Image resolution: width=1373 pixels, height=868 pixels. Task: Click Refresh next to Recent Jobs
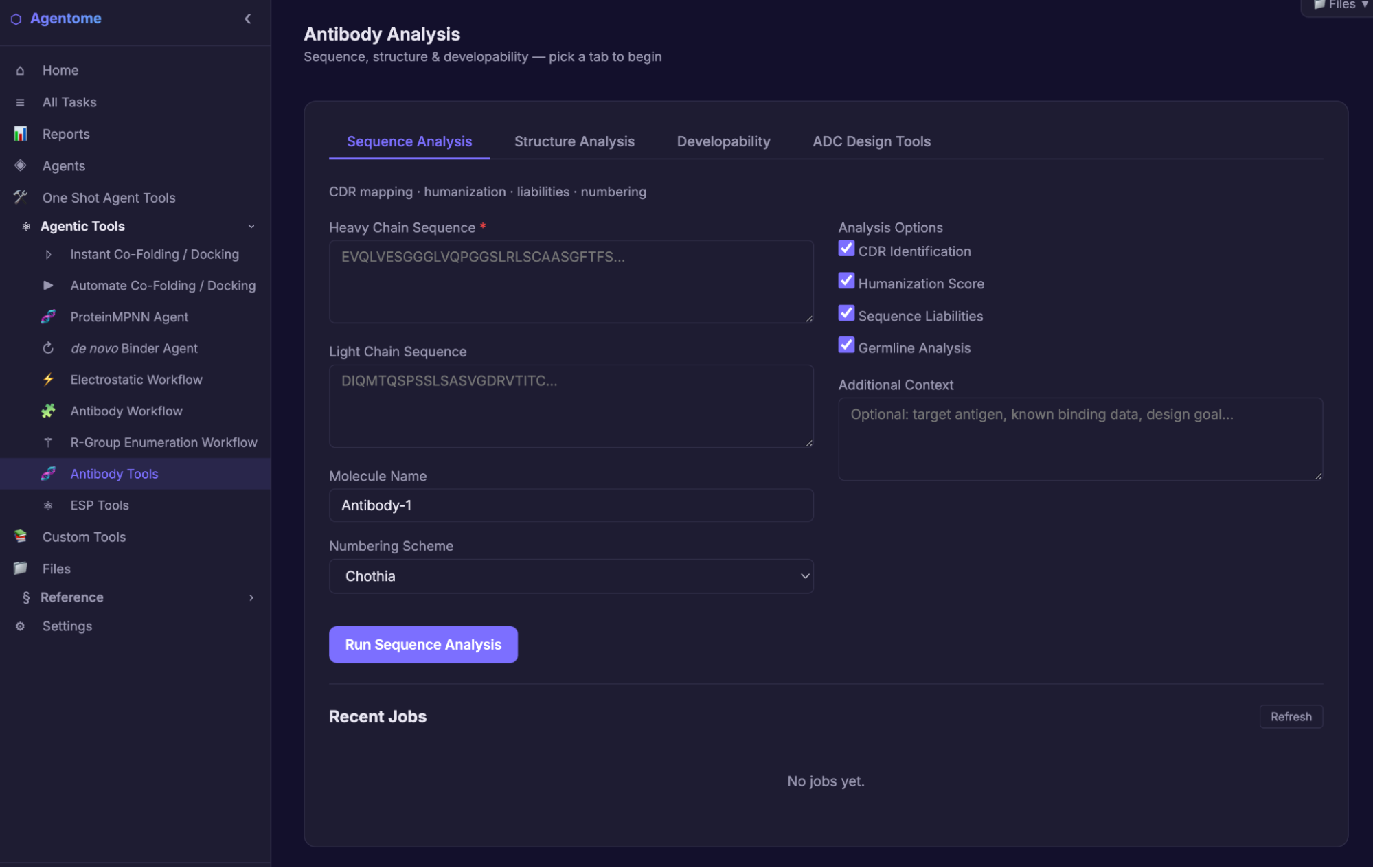click(x=1291, y=716)
